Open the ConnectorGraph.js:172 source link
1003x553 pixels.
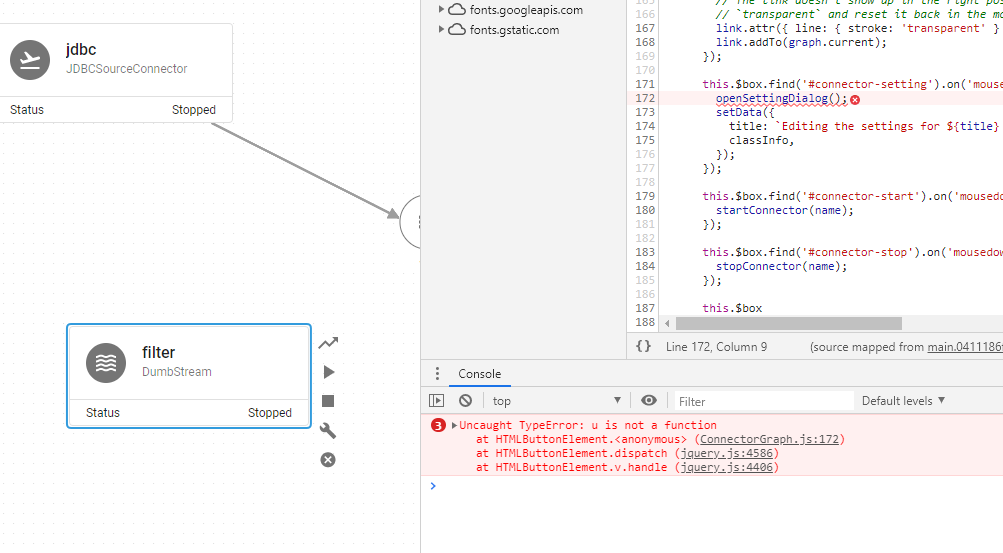tap(770, 439)
